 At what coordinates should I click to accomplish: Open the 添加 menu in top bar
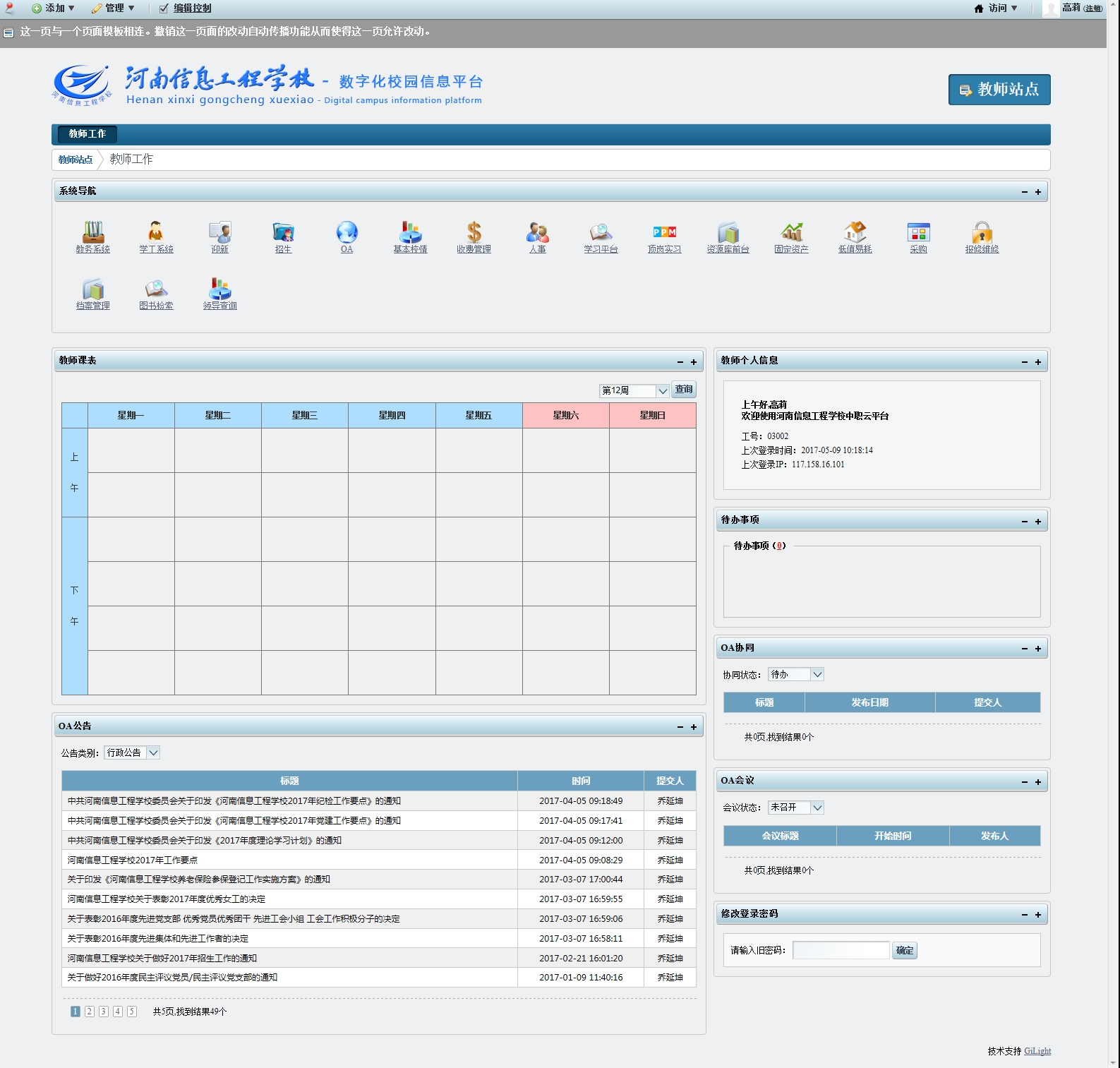point(54,8)
